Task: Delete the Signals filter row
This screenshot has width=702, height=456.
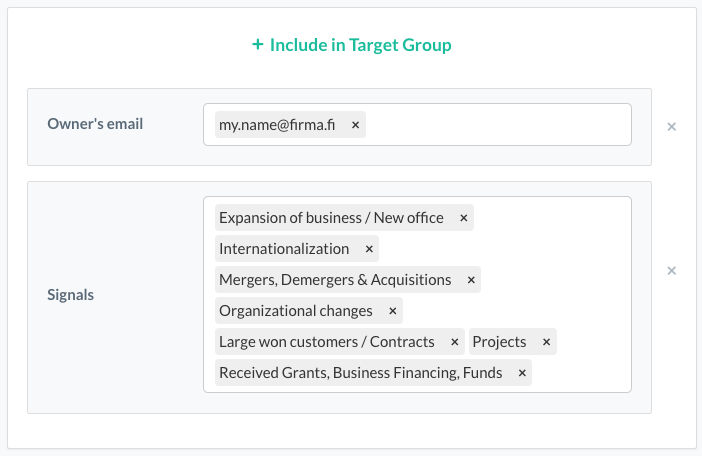Action: [x=672, y=271]
